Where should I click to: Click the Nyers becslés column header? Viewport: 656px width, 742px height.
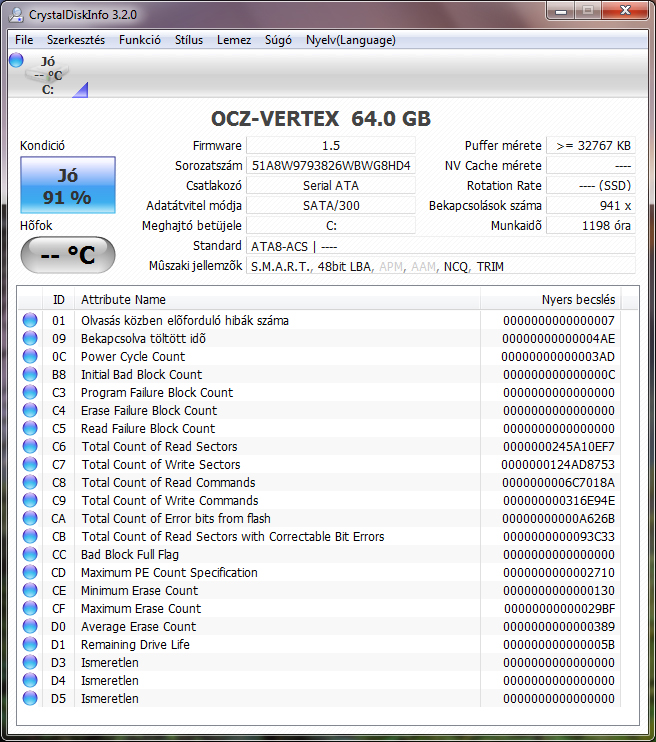tap(551, 300)
